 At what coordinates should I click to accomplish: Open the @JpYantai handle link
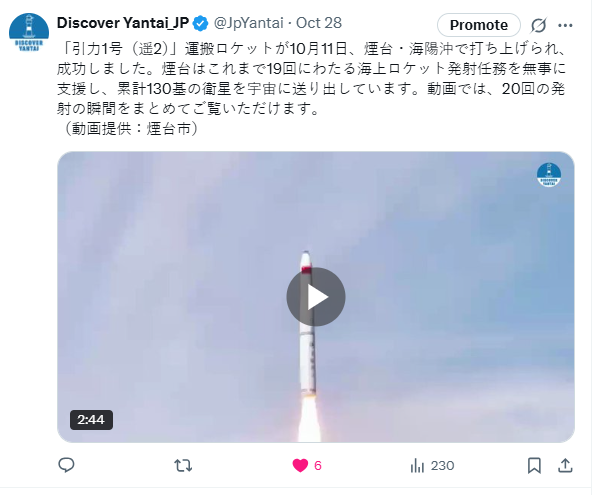[249, 23]
